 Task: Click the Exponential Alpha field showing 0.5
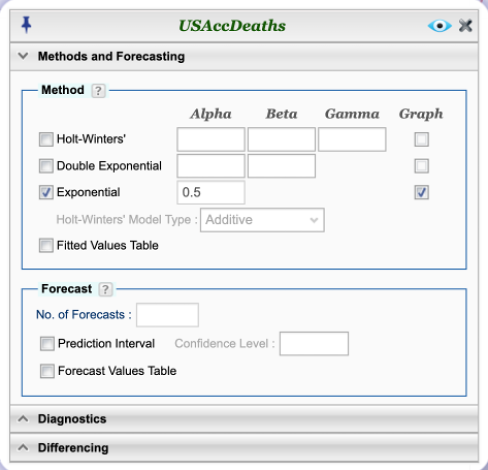[x=211, y=192]
